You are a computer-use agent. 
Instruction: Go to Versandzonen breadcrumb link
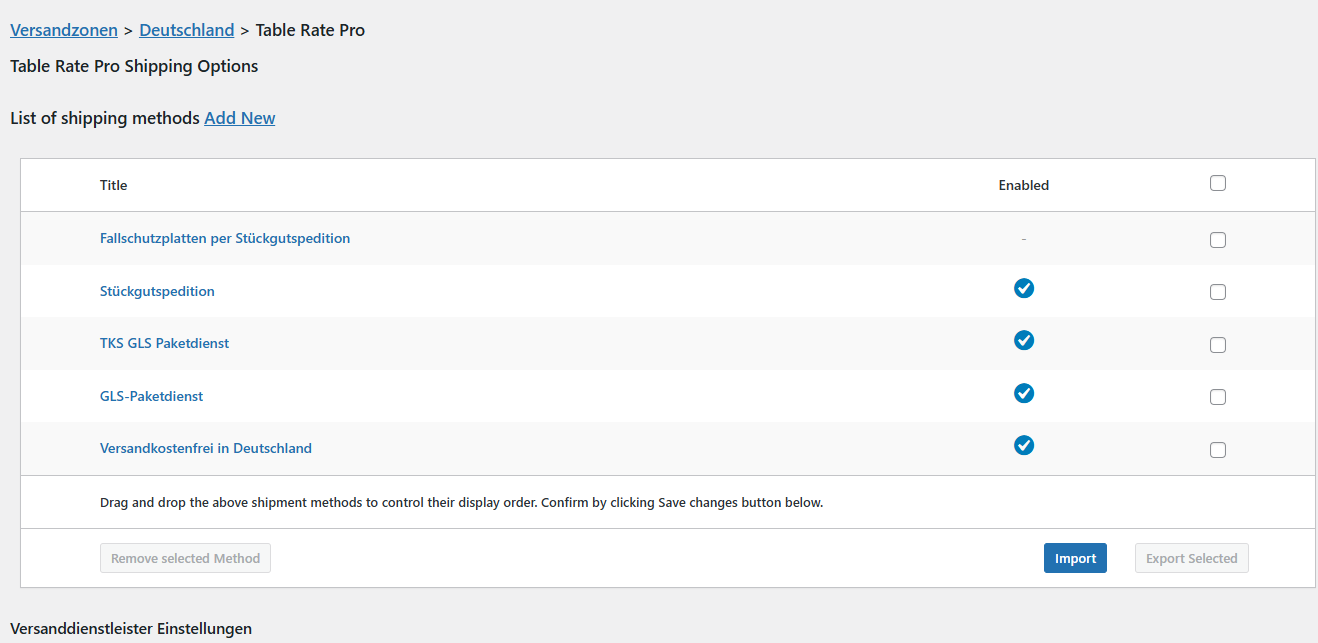coord(64,30)
